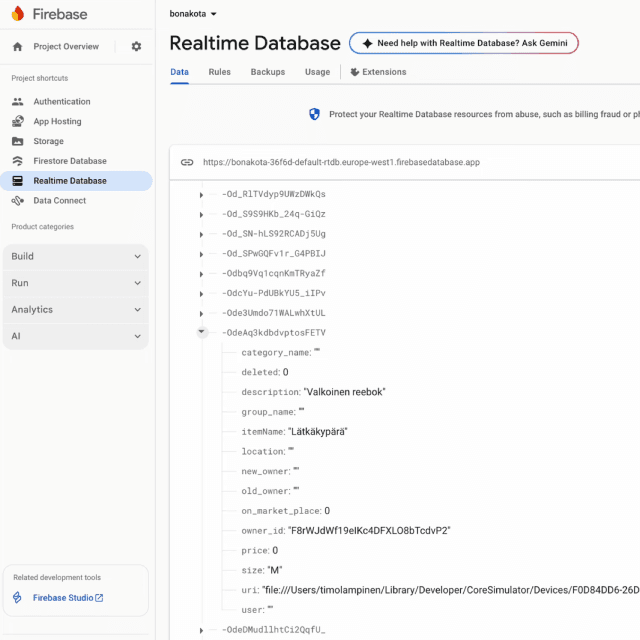Open Firestore Database from sidebar
This screenshot has height=640, width=640.
pyautogui.click(x=76, y=161)
